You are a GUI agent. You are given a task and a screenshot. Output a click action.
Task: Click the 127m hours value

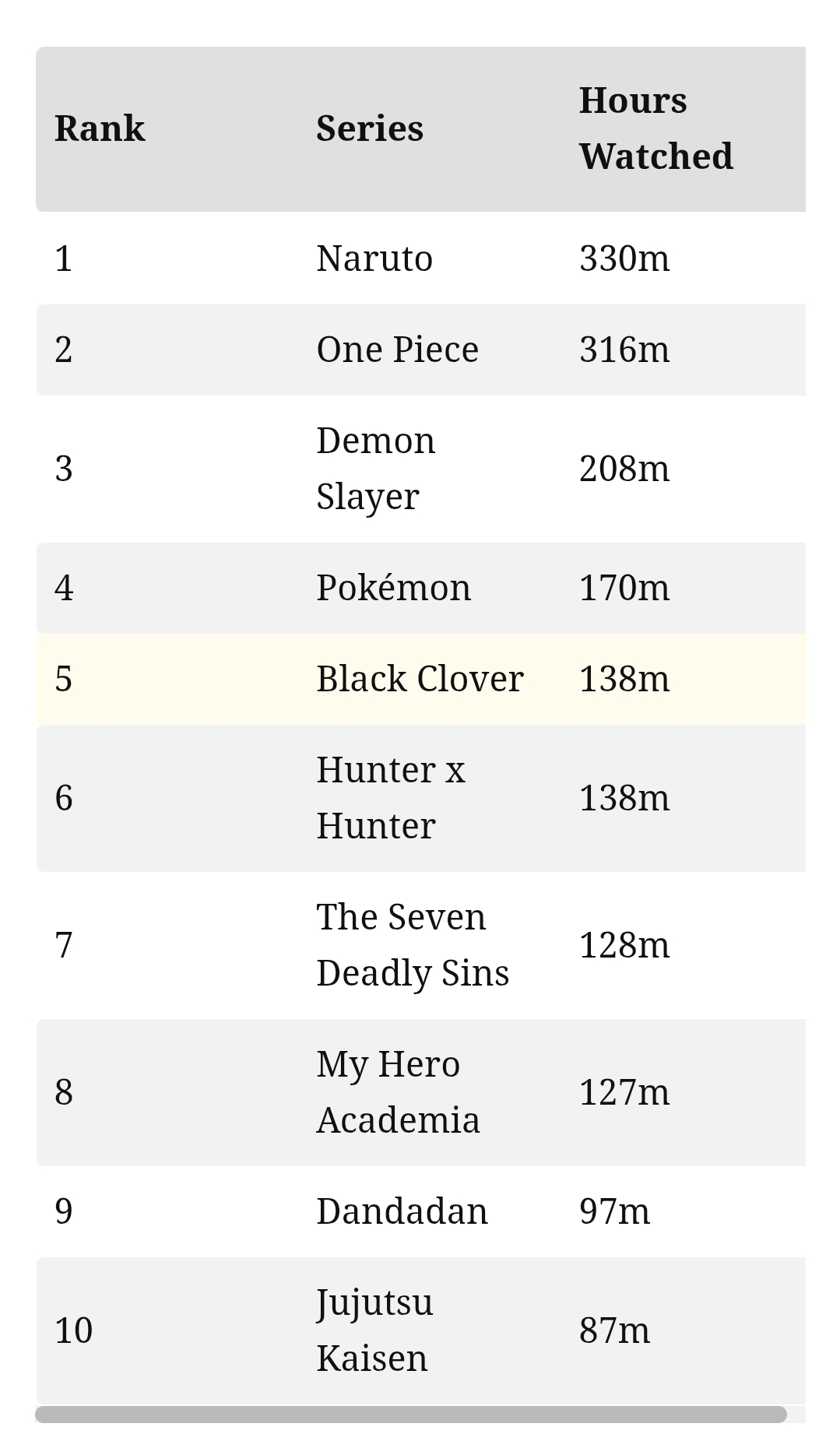pyautogui.click(x=624, y=1092)
